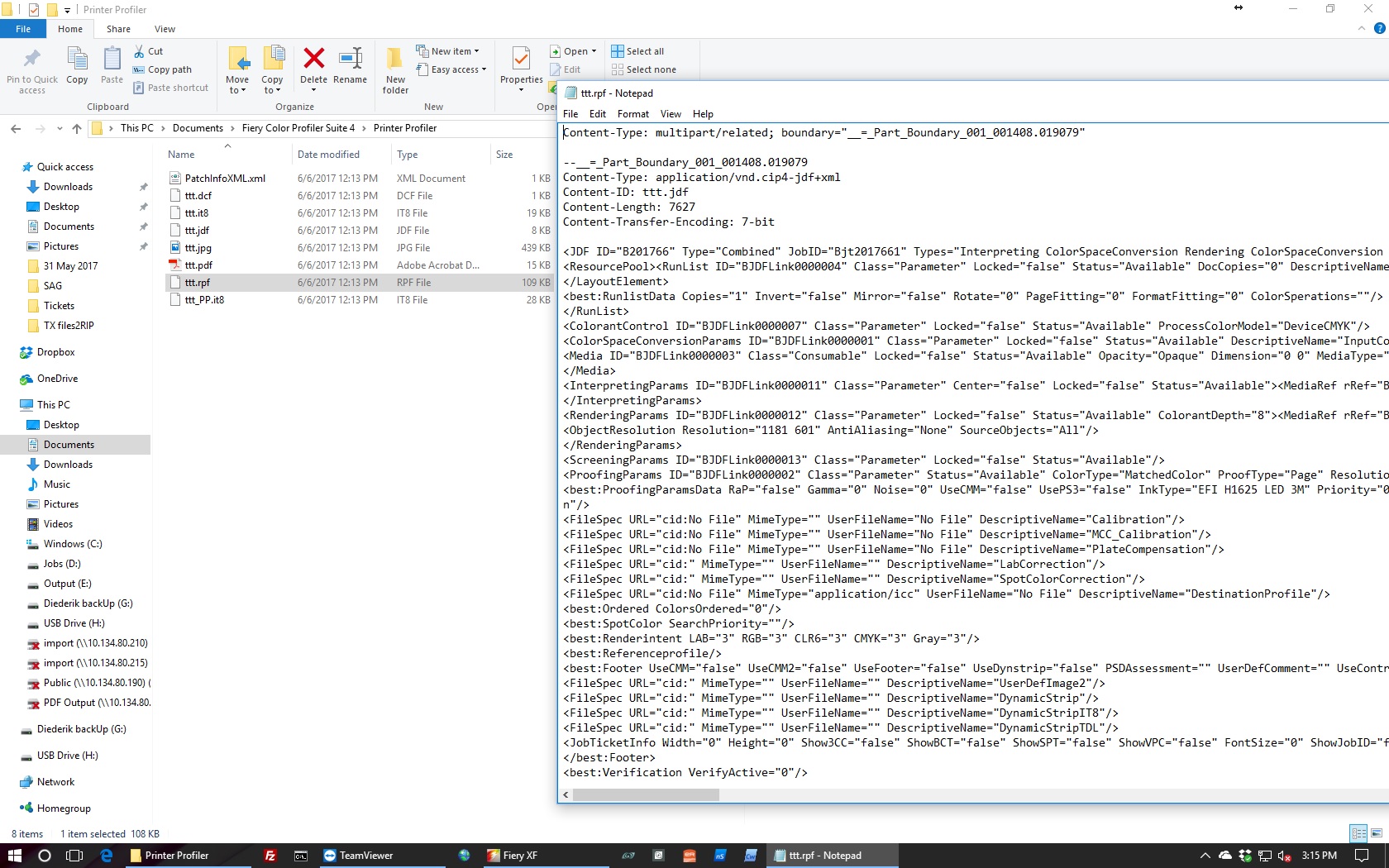Expand the Easy access dropdown
This screenshot has width=1389, height=868.
click(x=451, y=69)
